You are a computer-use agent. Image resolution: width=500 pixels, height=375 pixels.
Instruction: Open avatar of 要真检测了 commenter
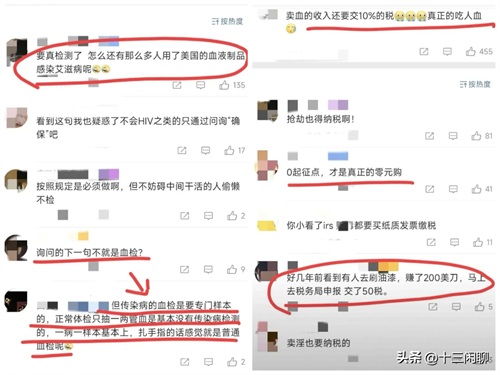pos(17,52)
